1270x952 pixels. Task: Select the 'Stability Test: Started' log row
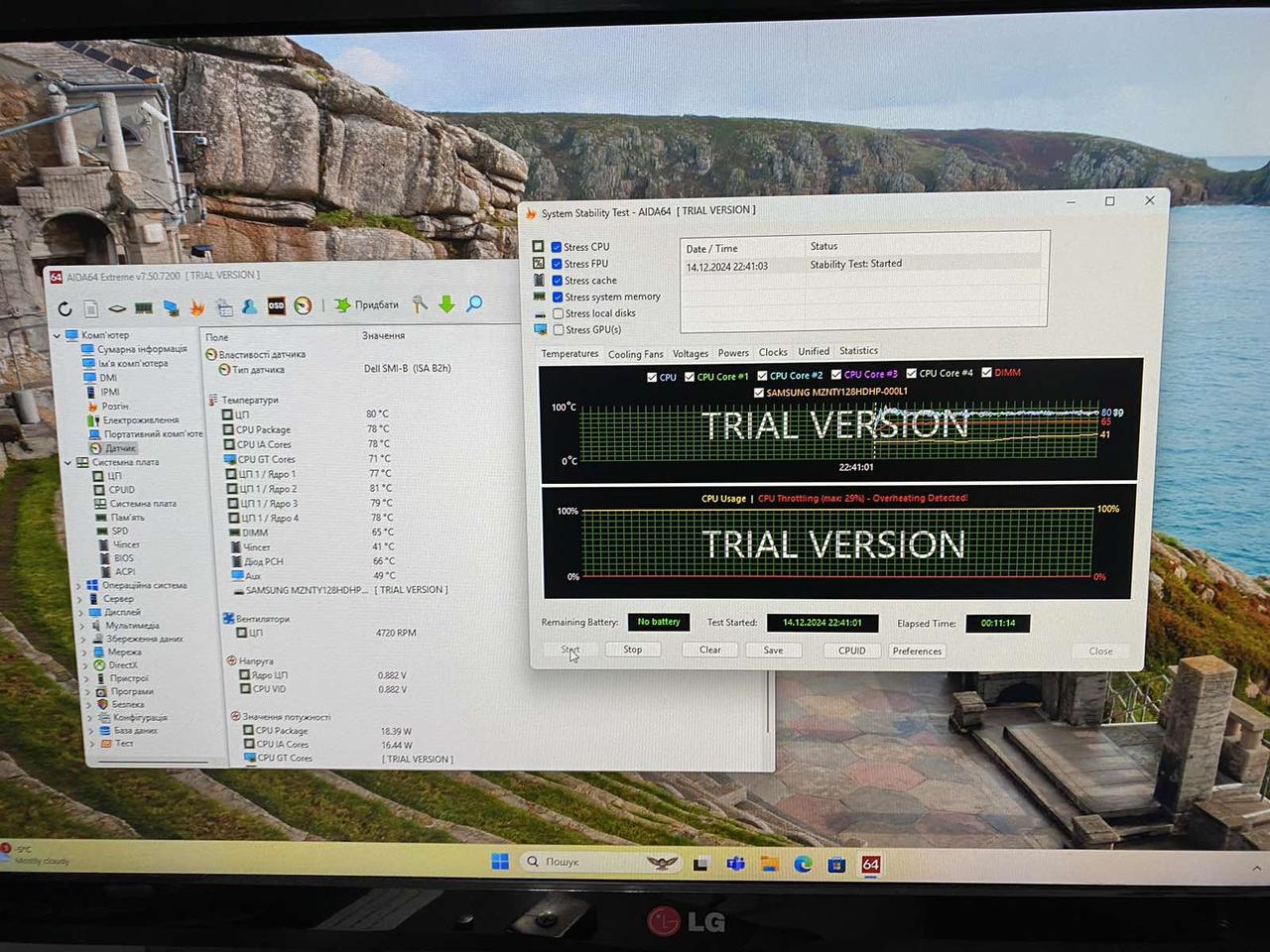pyautogui.click(x=861, y=265)
